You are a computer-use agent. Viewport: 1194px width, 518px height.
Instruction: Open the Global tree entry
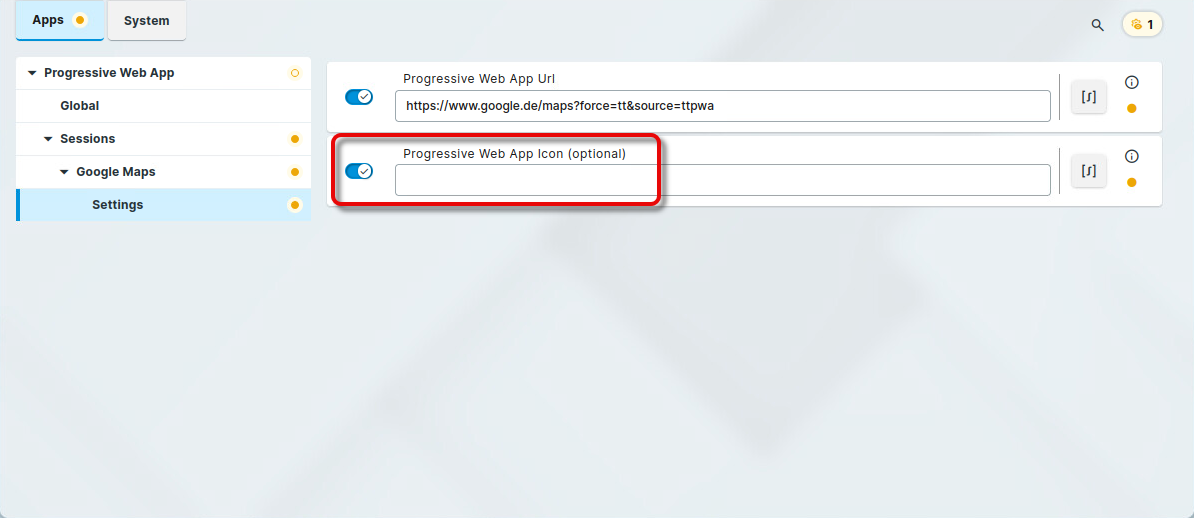pos(80,106)
